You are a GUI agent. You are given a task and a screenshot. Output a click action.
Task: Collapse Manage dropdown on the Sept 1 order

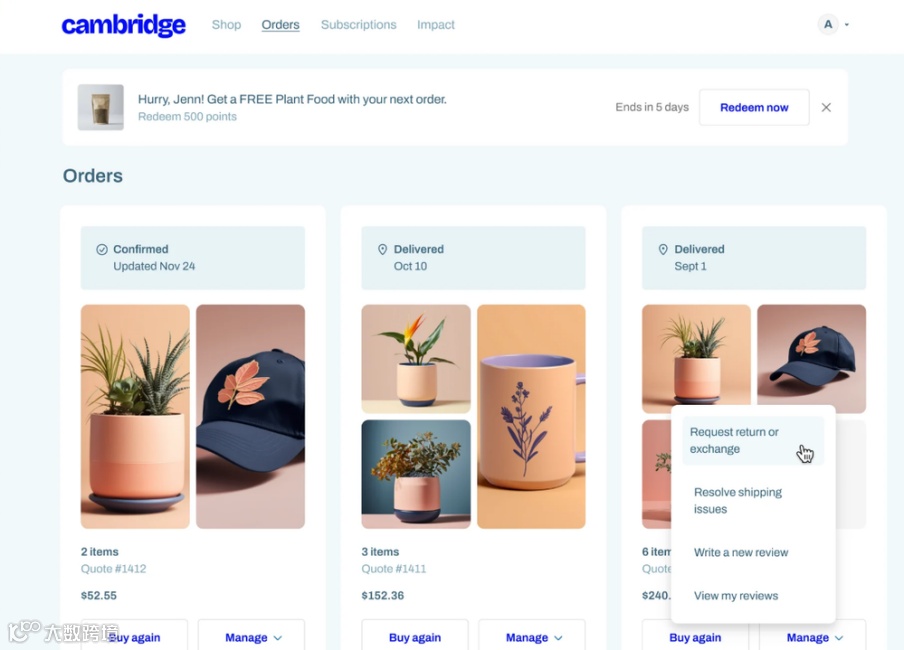click(x=813, y=637)
